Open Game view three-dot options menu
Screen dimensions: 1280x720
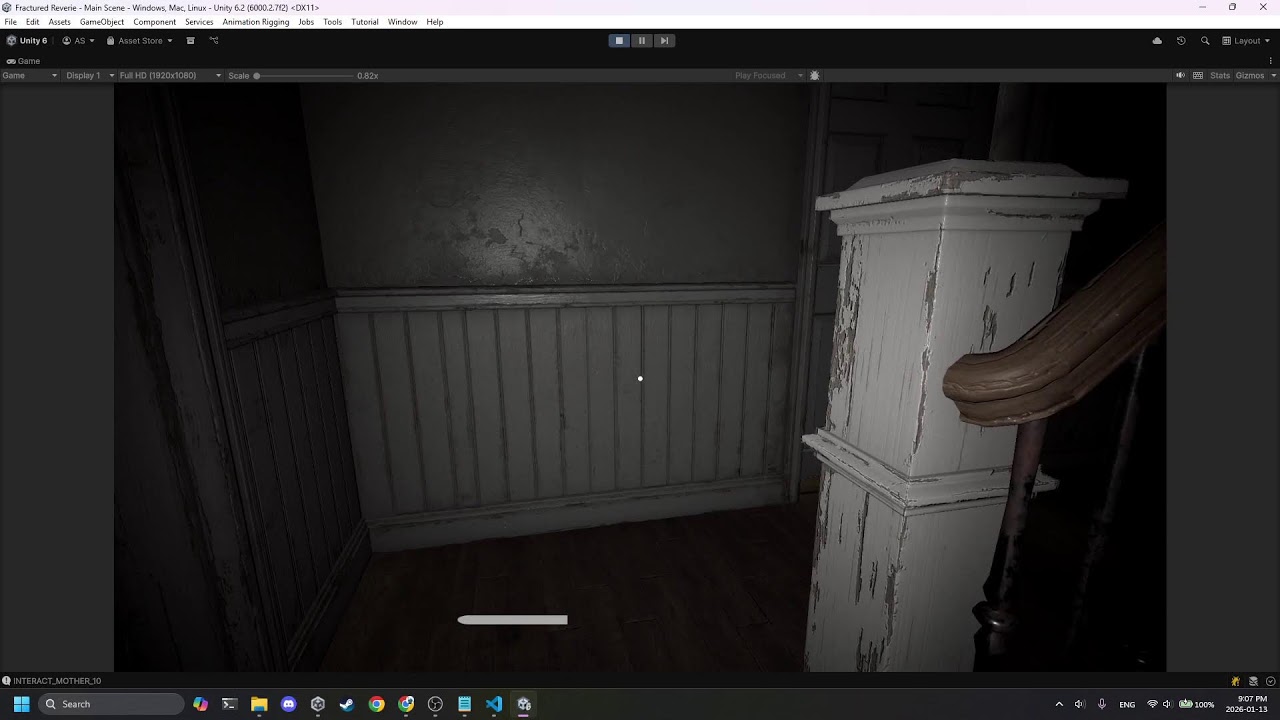pyautogui.click(x=1271, y=61)
